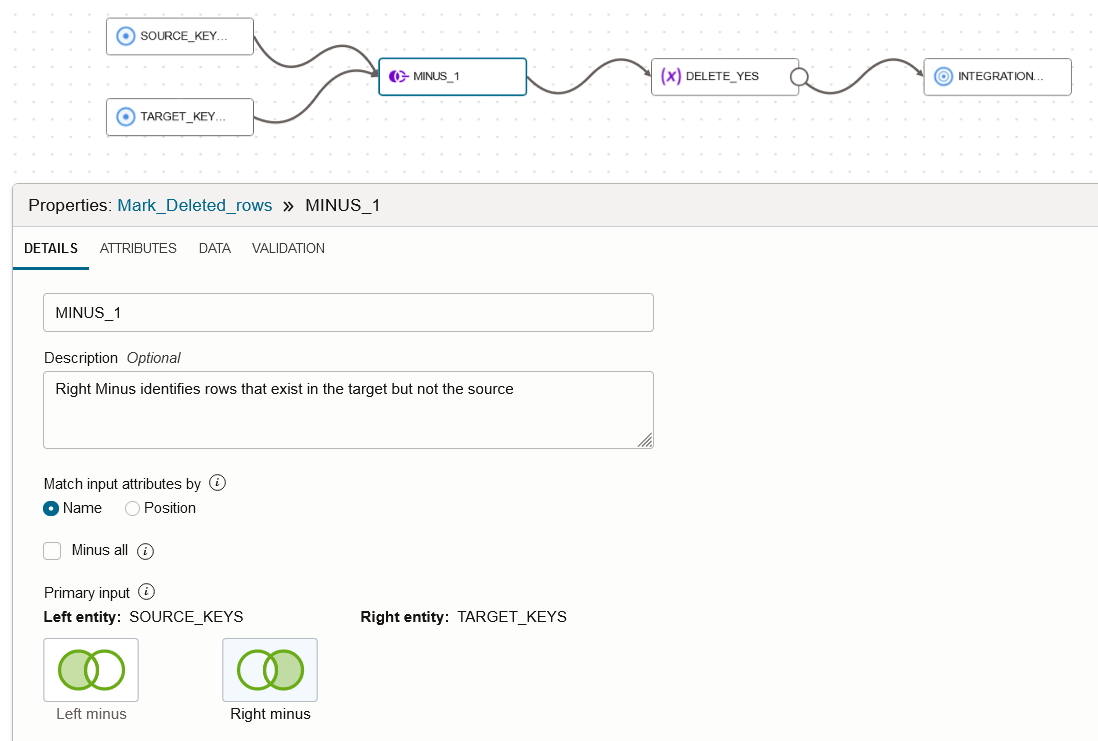Switch to the ATTRIBUTES tab

coord(138,248)
